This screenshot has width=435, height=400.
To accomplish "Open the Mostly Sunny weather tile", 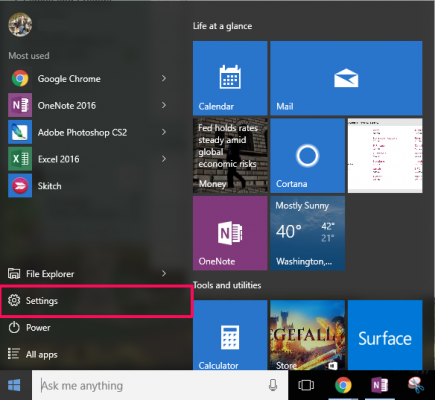I will click(x=307, y=233).
